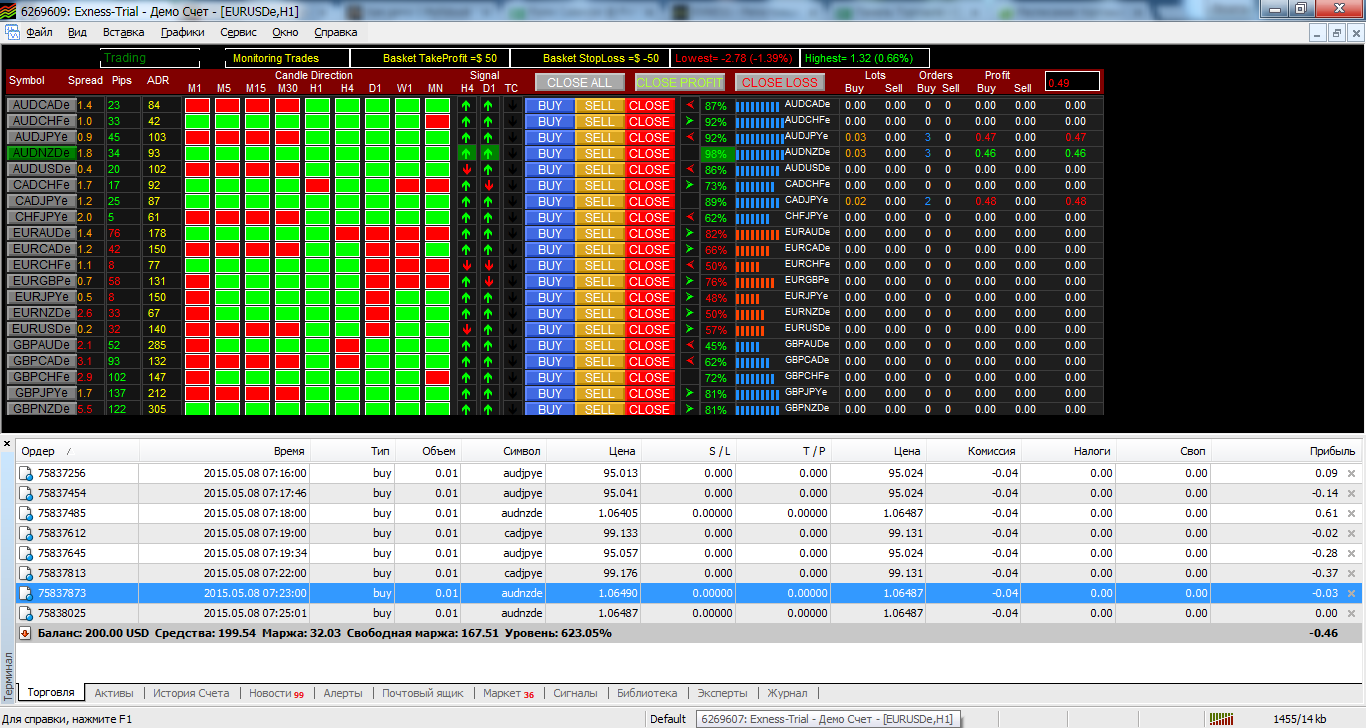Close the terminal panel with X
Viewport: 1366px width, 728px height.
(x=6, y=443)
